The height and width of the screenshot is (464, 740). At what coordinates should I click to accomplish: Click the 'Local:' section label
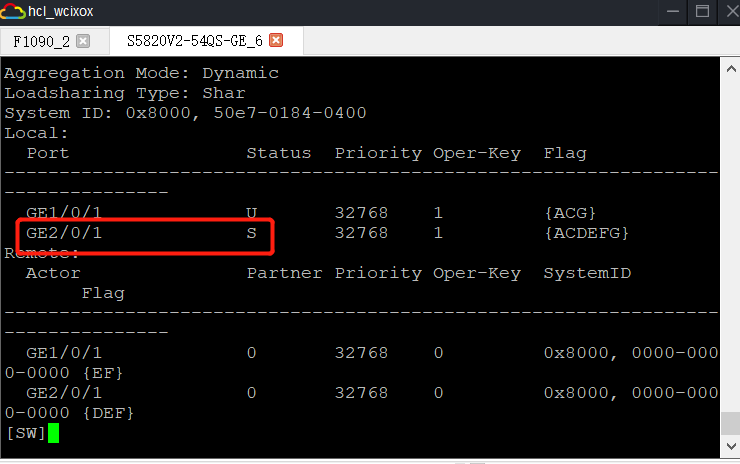point(36,133)
